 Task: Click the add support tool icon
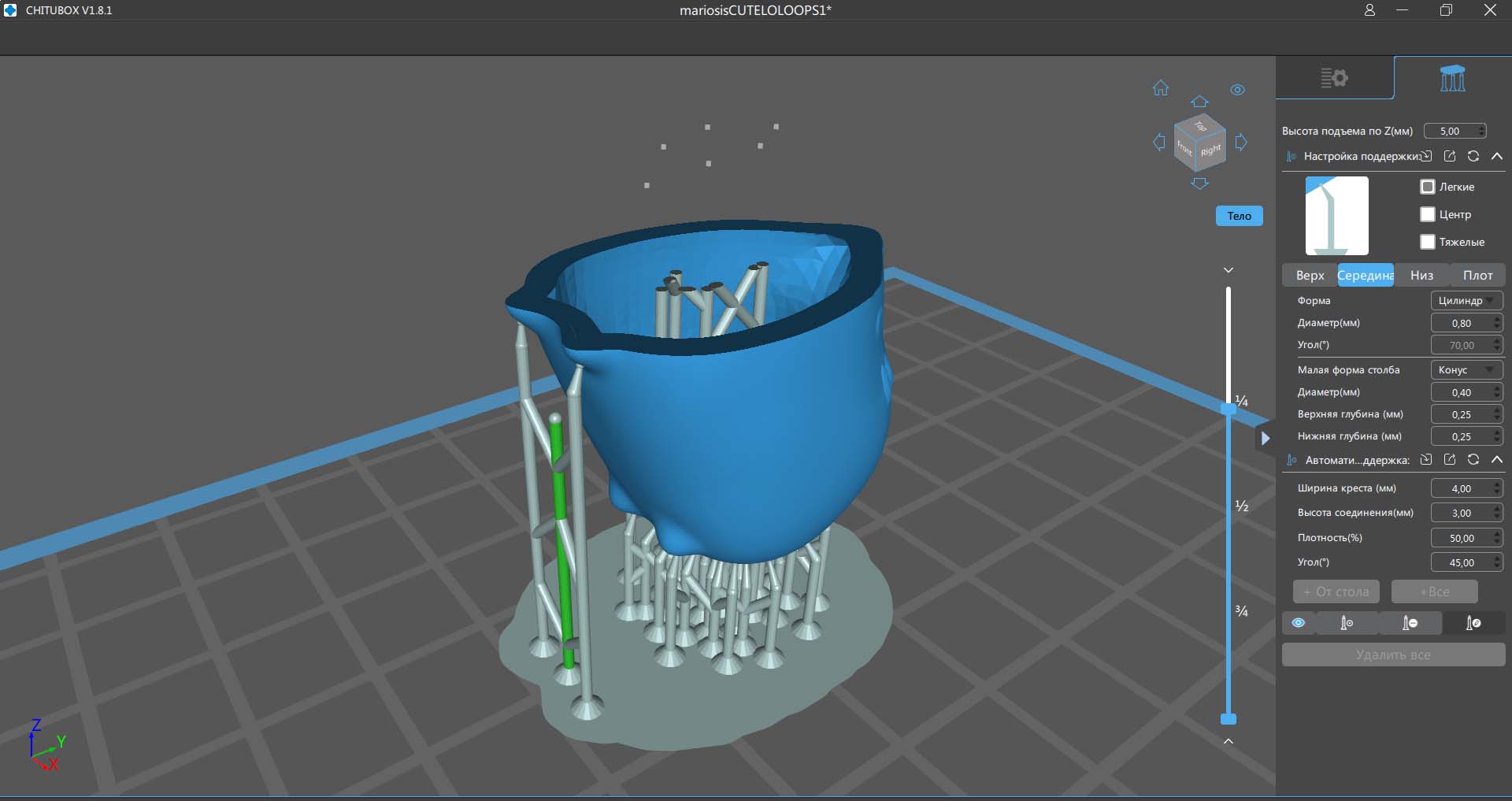pyautogui.click(x=1347, y=623)
